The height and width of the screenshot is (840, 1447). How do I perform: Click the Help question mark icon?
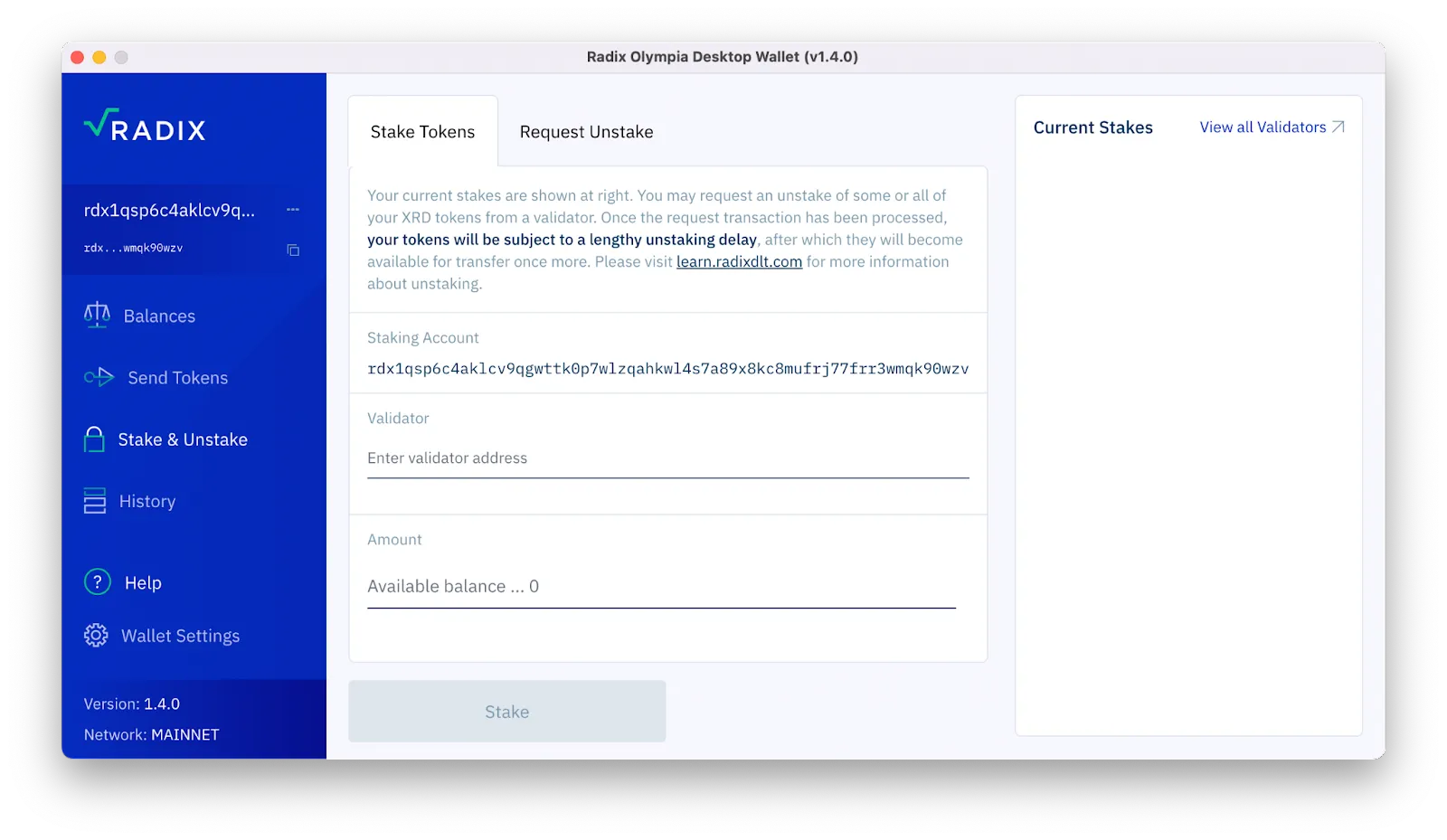[98, 581]
